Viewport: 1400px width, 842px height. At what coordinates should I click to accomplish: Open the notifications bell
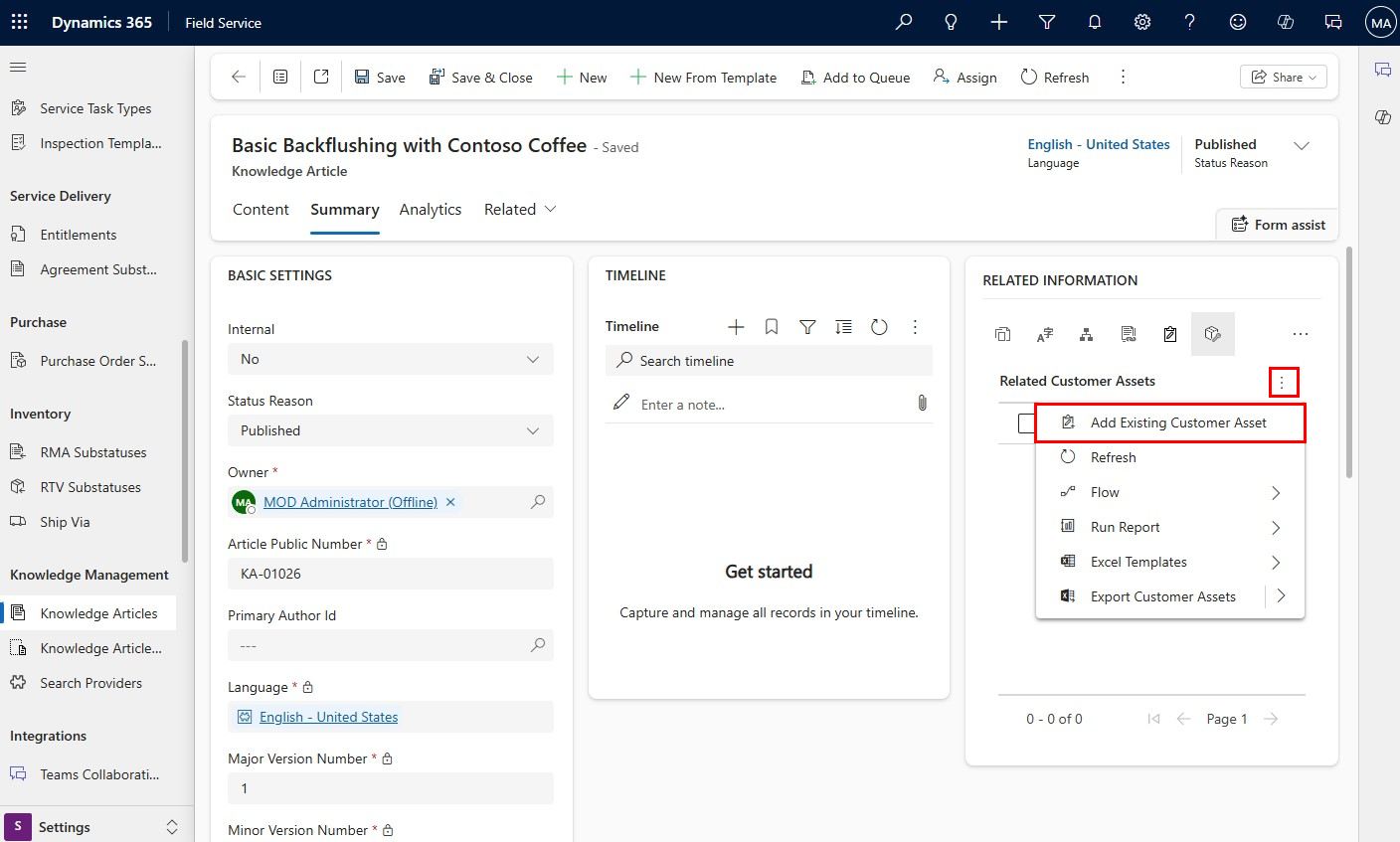point(1095,22)
